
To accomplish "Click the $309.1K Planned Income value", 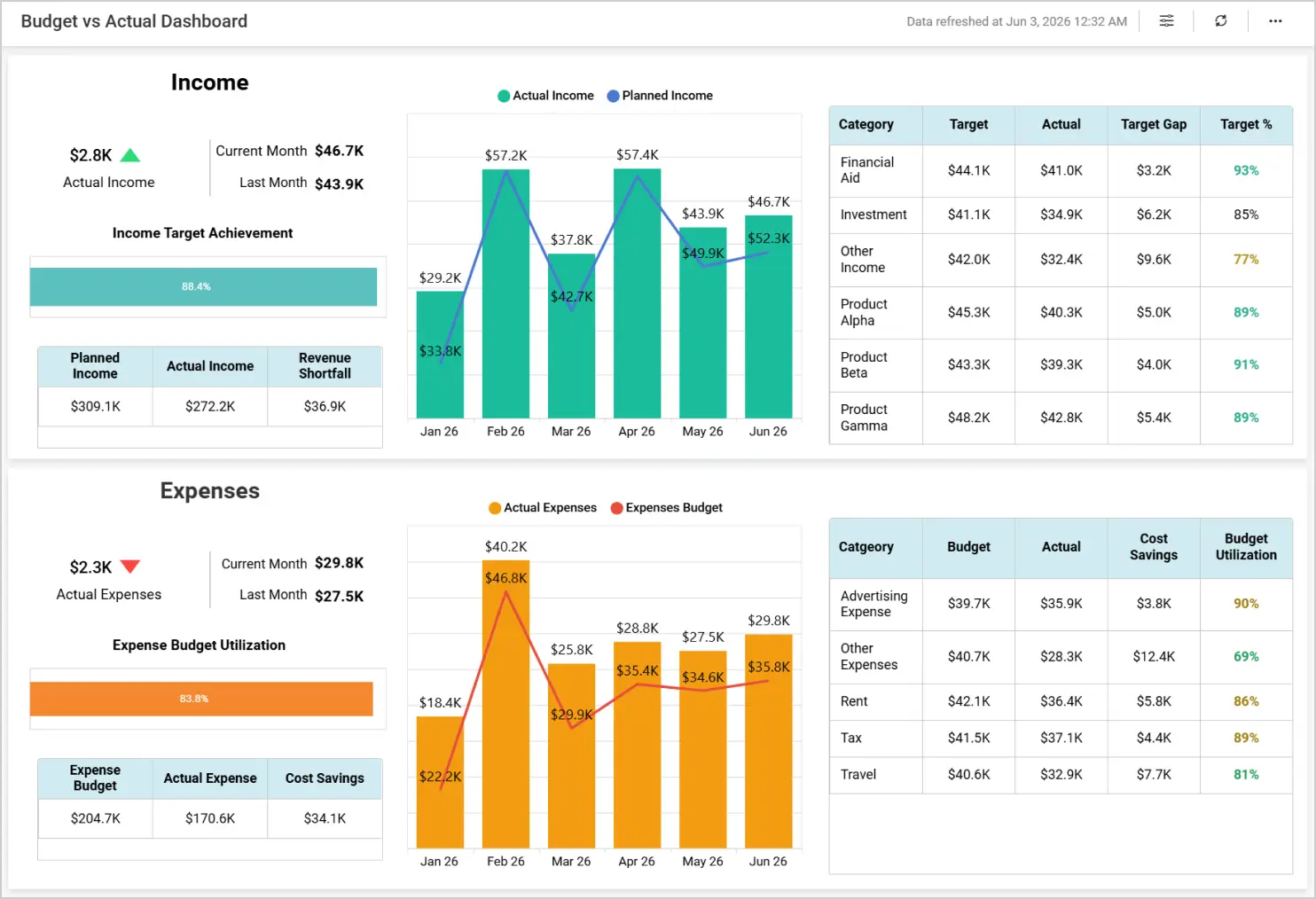I will [96, 406].
